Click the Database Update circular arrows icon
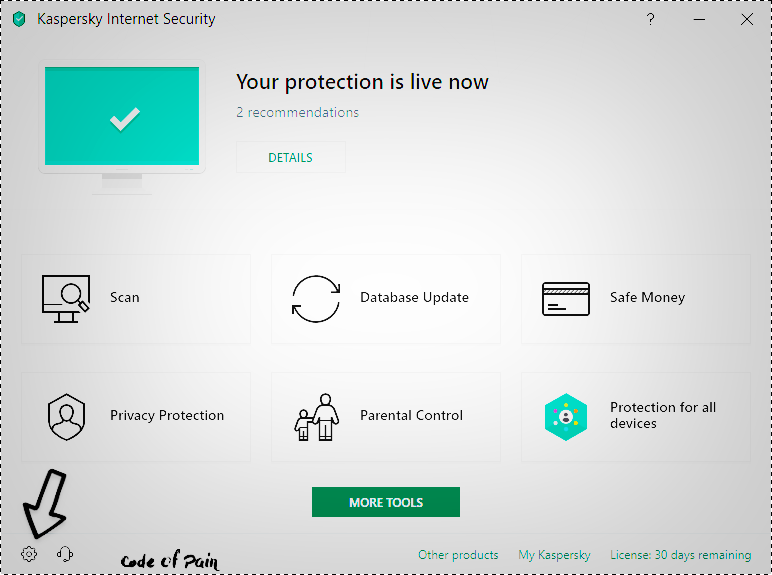This screenshot has height=575, width=772. click(316, 299)
